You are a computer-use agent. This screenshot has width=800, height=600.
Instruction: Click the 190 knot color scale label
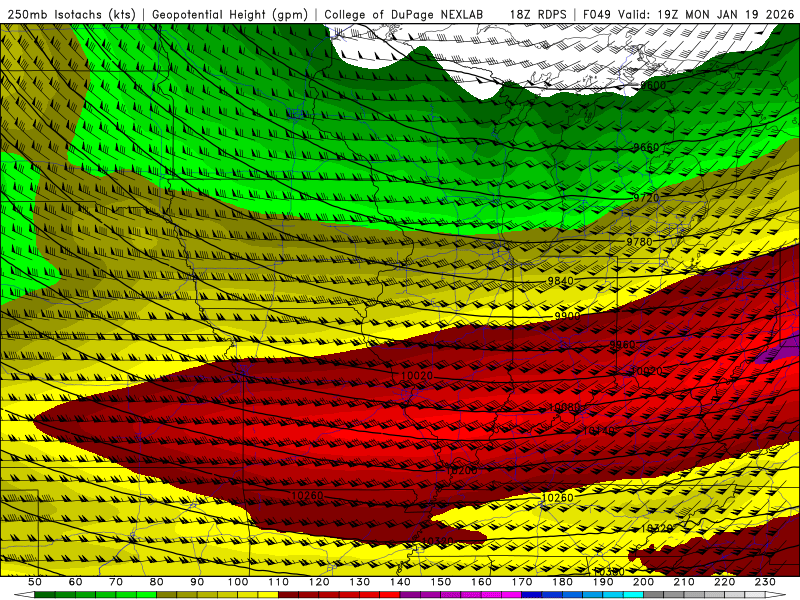pyautogui.click(x=604, y=582)
